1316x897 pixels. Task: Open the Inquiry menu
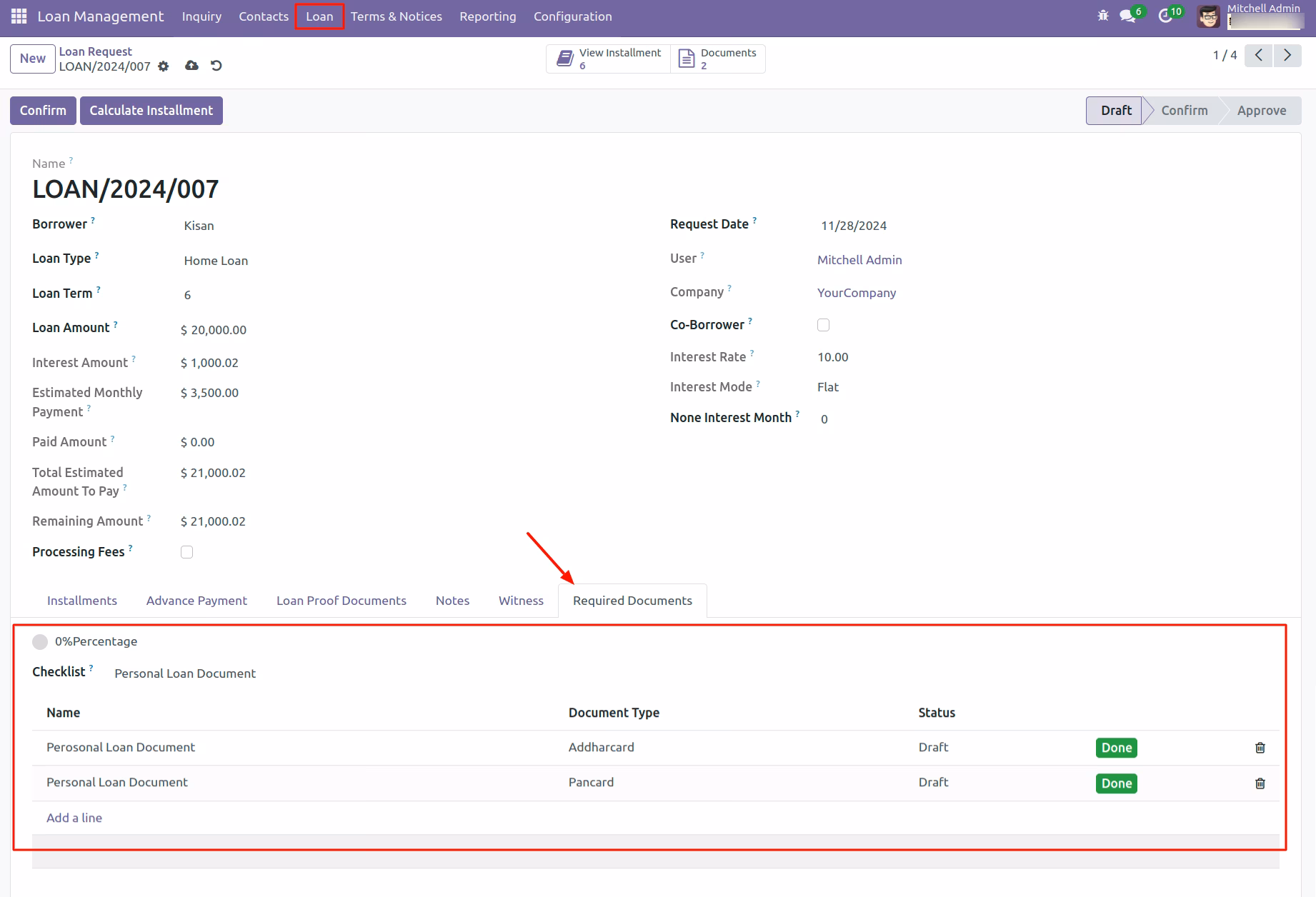(201, 16)
